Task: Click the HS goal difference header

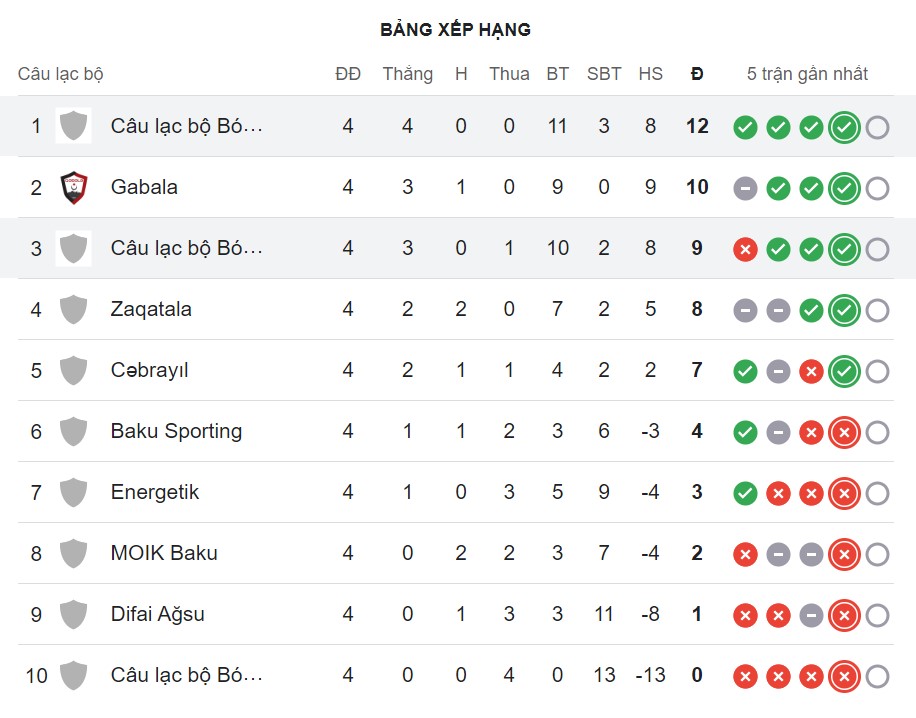Action: [650, 74]
